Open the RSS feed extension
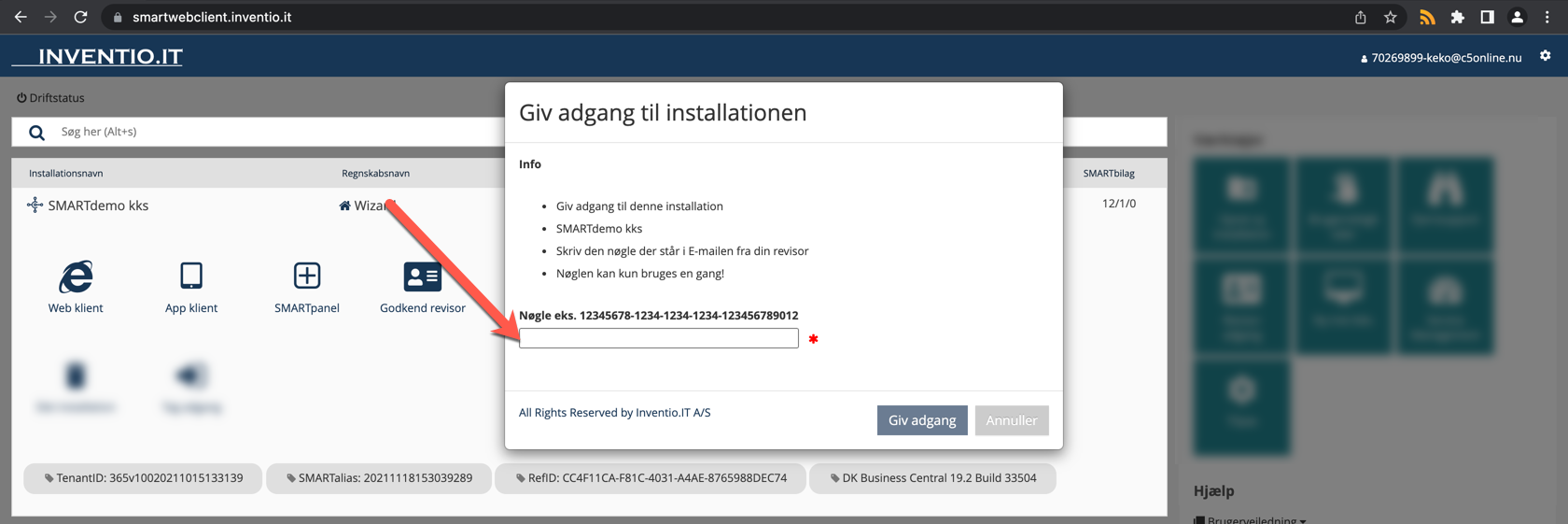1568x524 pixels. coord(1427,17)
